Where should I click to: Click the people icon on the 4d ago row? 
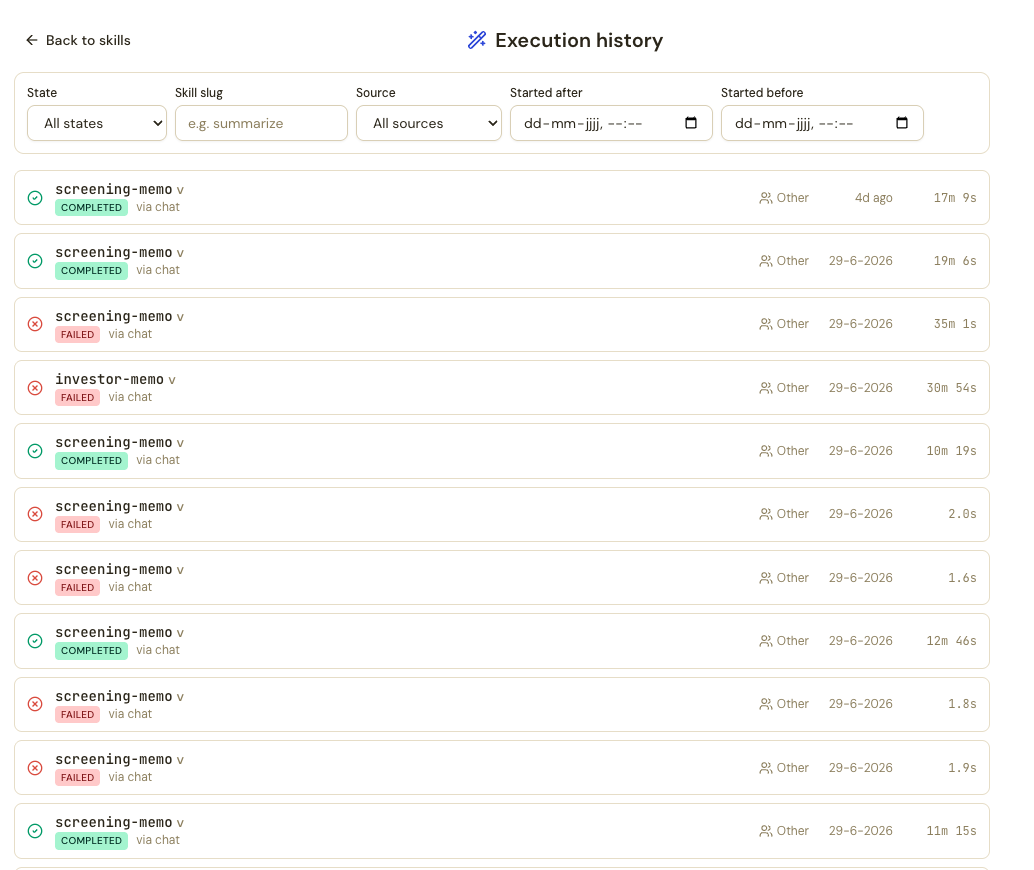pyautogui.click(x=766, y=198)
